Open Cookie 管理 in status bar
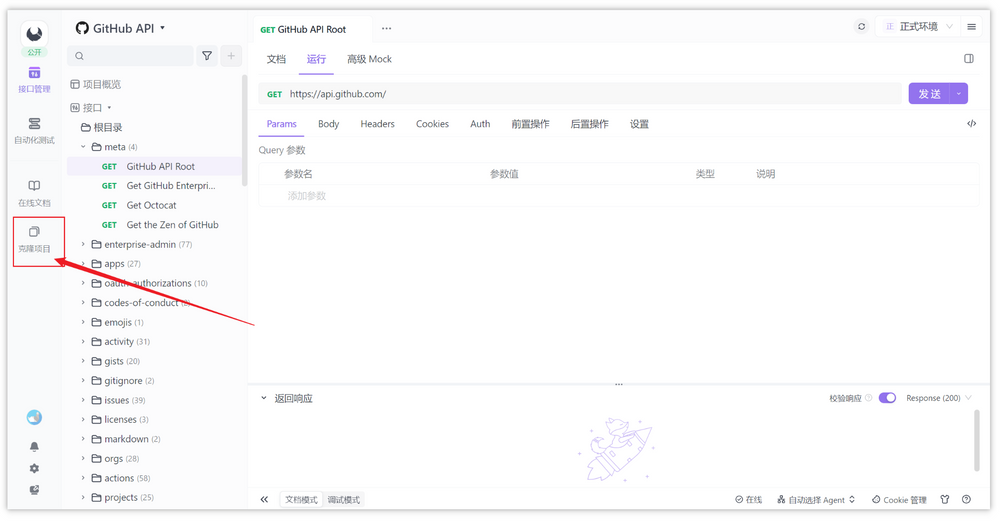The image size is (1000, 521). pos(899,499)
